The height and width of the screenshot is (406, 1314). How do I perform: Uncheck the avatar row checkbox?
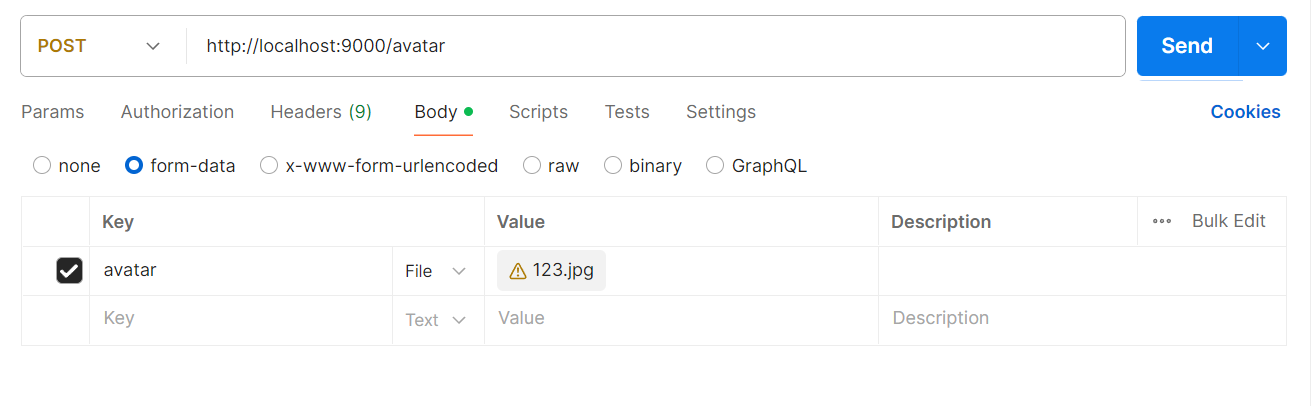point(69,271)
